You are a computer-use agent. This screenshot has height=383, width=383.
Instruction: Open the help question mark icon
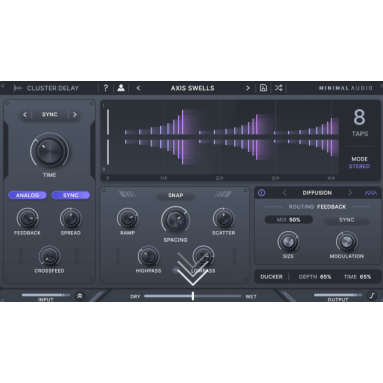(x=106, y=88)
